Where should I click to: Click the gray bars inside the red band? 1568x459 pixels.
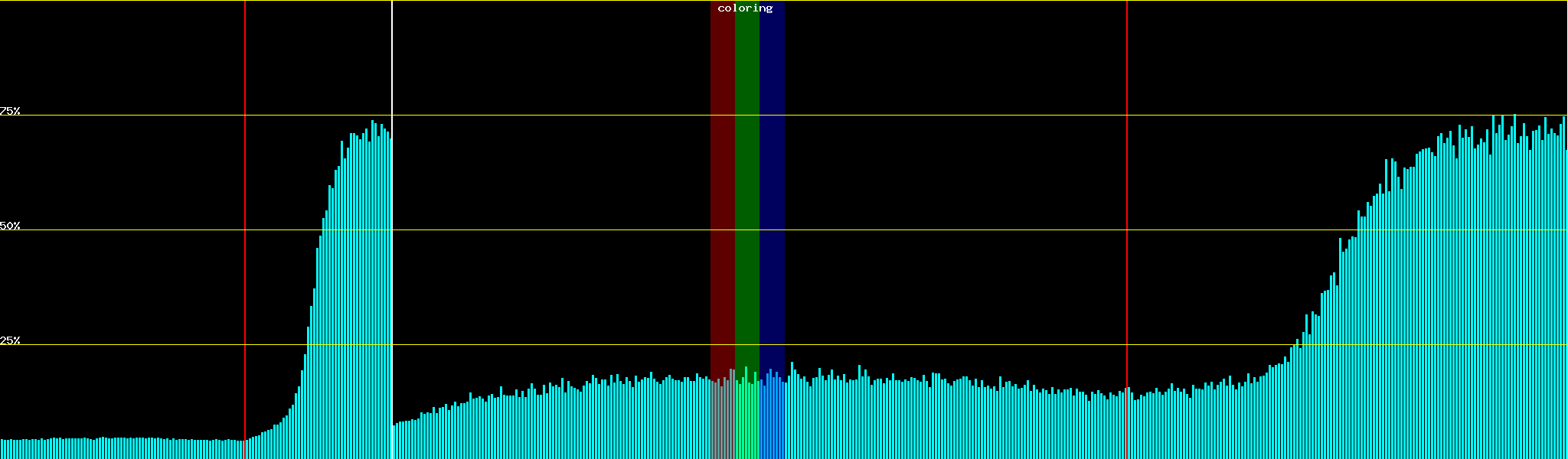tap(722, 421)
